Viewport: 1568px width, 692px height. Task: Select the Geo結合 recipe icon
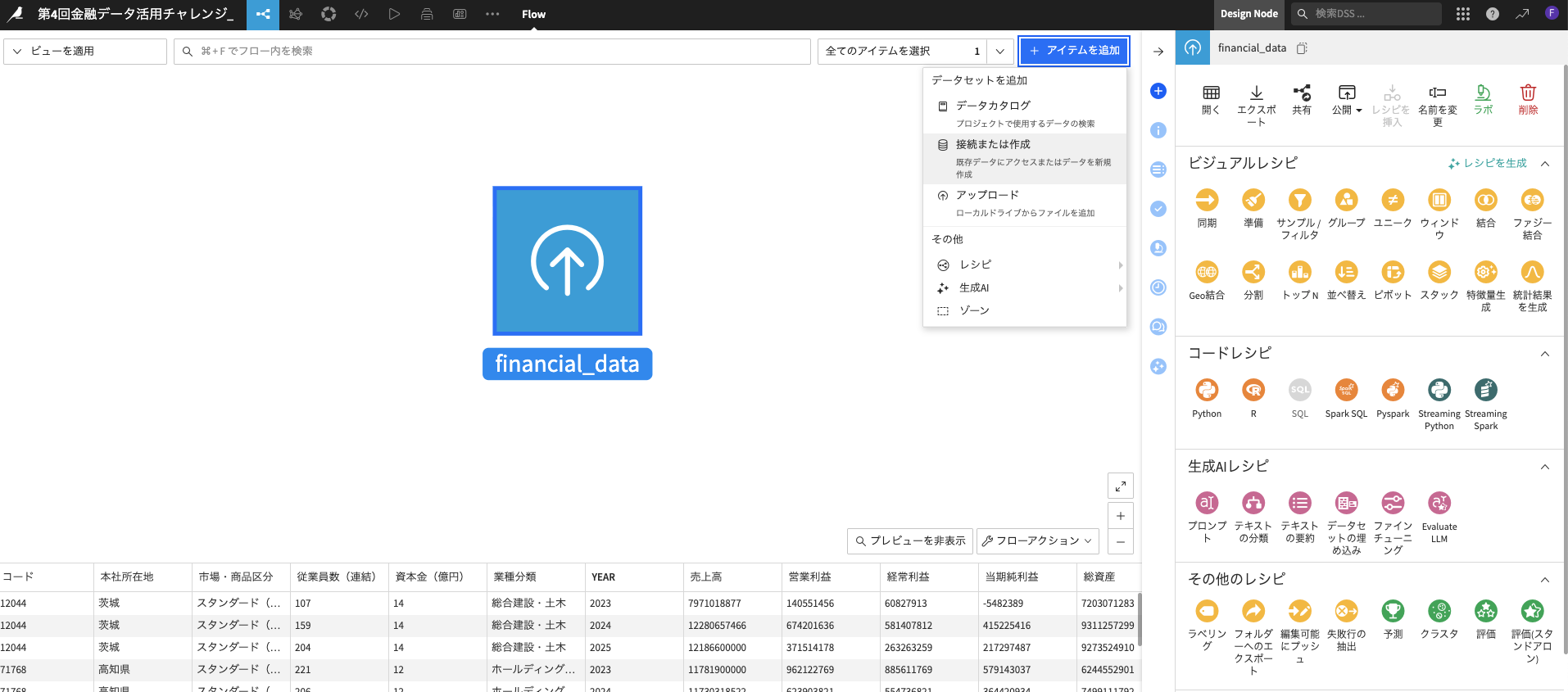click(1207, 272)
